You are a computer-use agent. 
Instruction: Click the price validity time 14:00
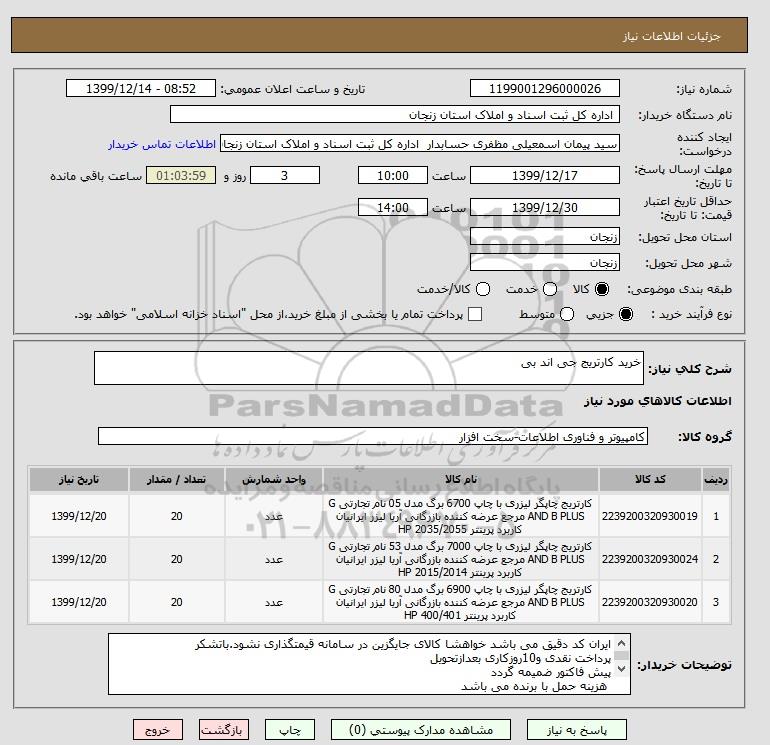click(x=393, y=207)
